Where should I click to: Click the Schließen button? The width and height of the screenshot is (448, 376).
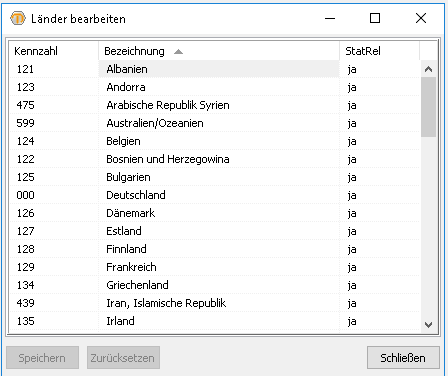click(x=403, y=358)
